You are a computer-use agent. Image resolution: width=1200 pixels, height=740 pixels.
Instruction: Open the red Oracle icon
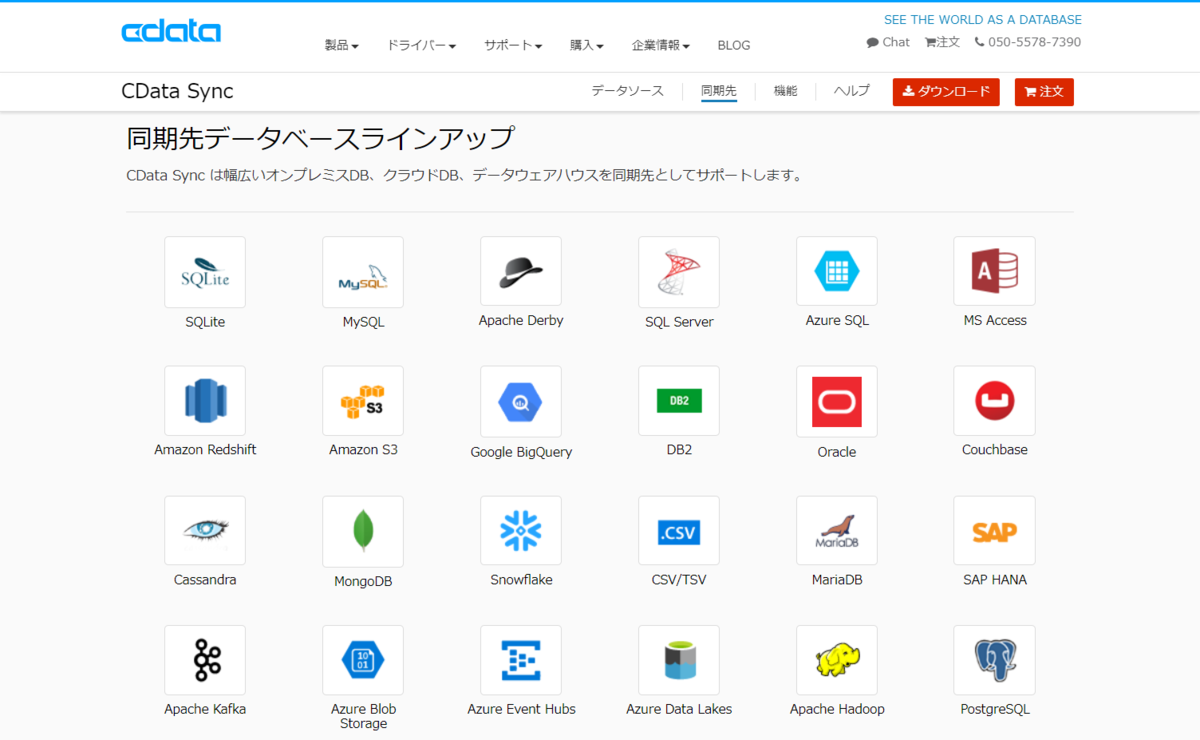point(837,401)
